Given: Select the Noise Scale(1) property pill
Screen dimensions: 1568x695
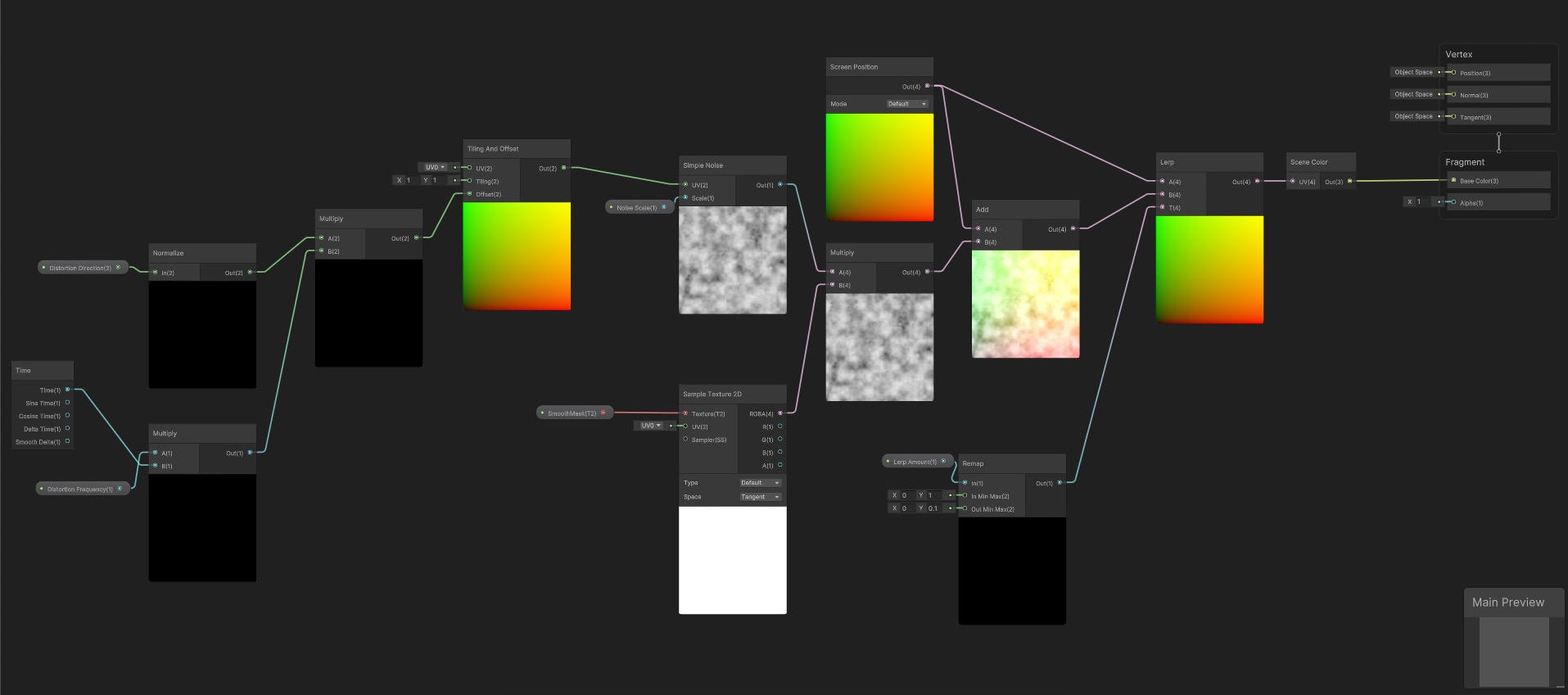Looking at the screenshot, I should pos(639,207).
